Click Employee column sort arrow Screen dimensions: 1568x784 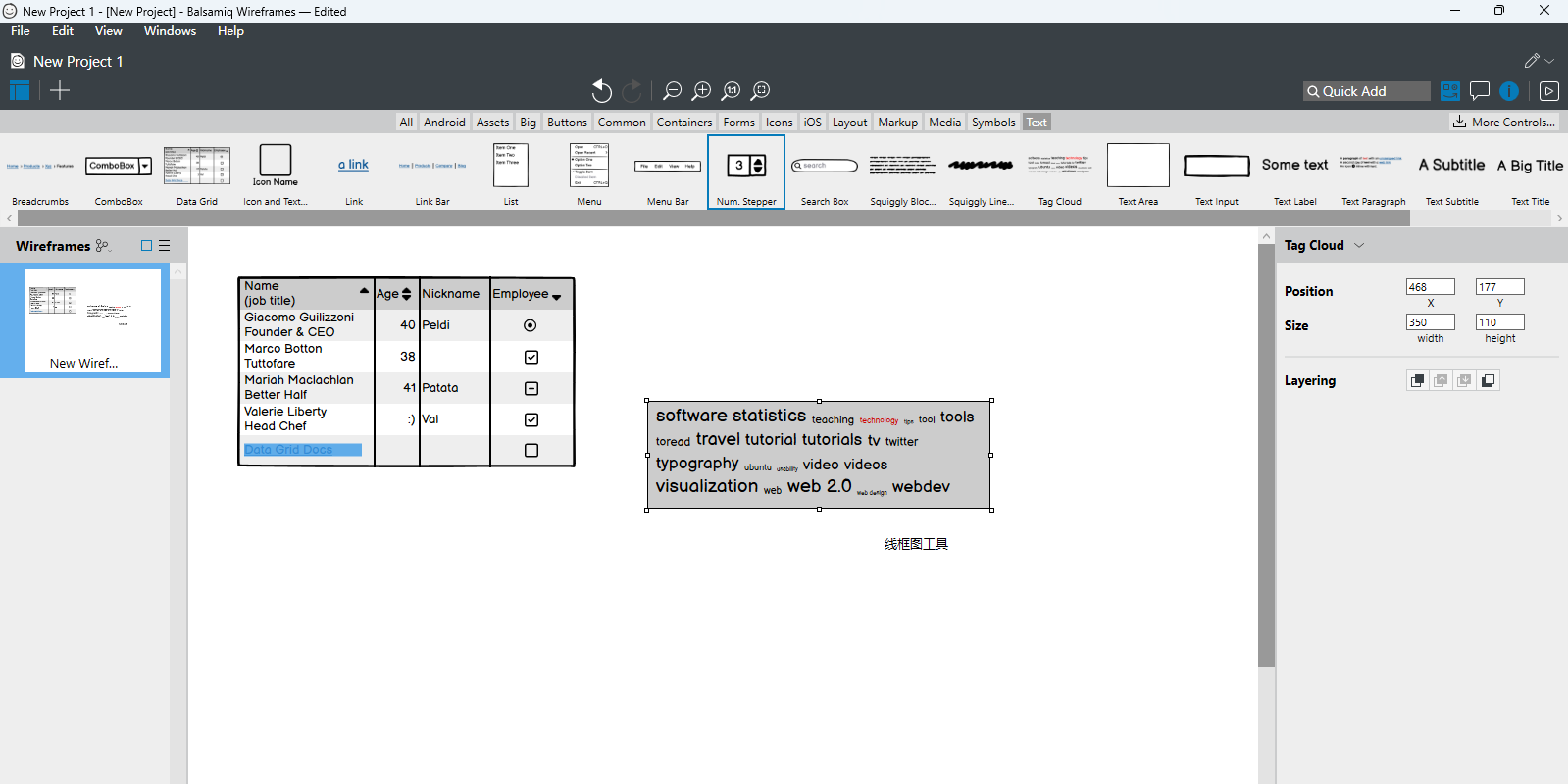pyautogui.click(x=557, y=296)
